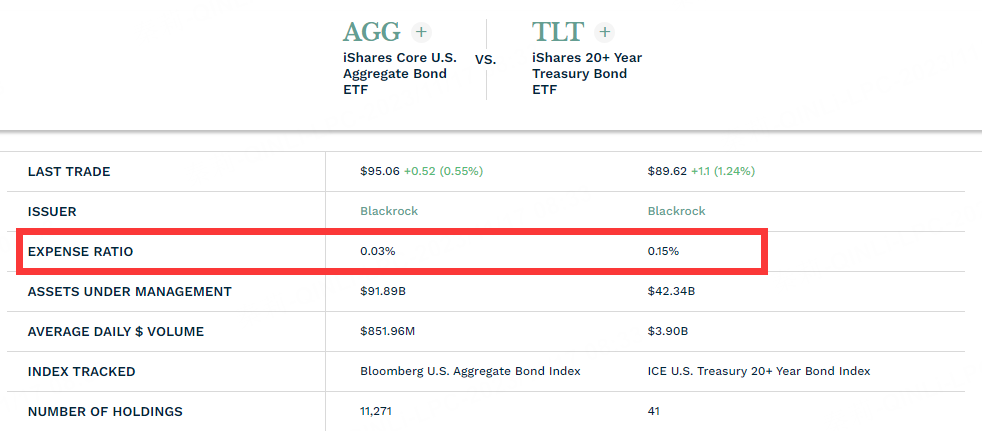Image resolution: width=982 pixels, height=431 pixels.
Task: Click AGG's 0.03% expense ratio value
Action: point(378,251)
